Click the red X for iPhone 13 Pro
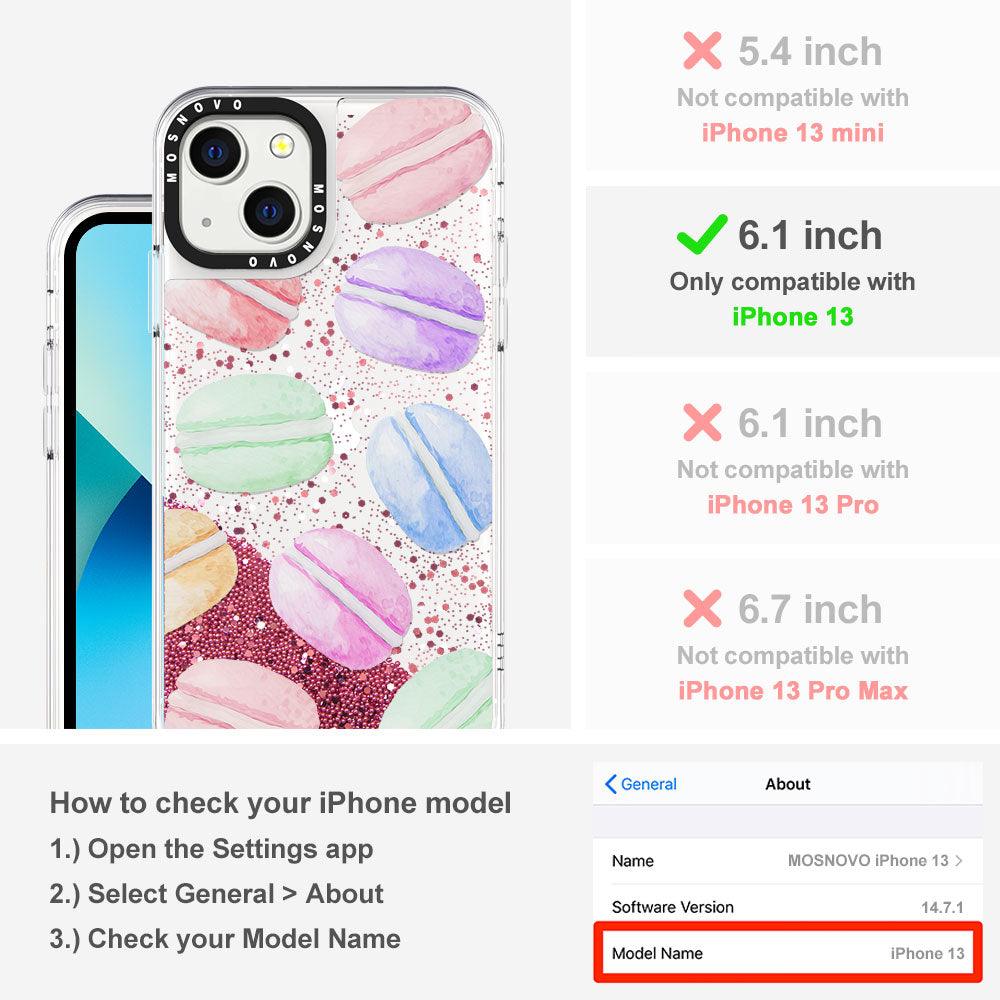The image size is (1000, 1000). [702, 422]
